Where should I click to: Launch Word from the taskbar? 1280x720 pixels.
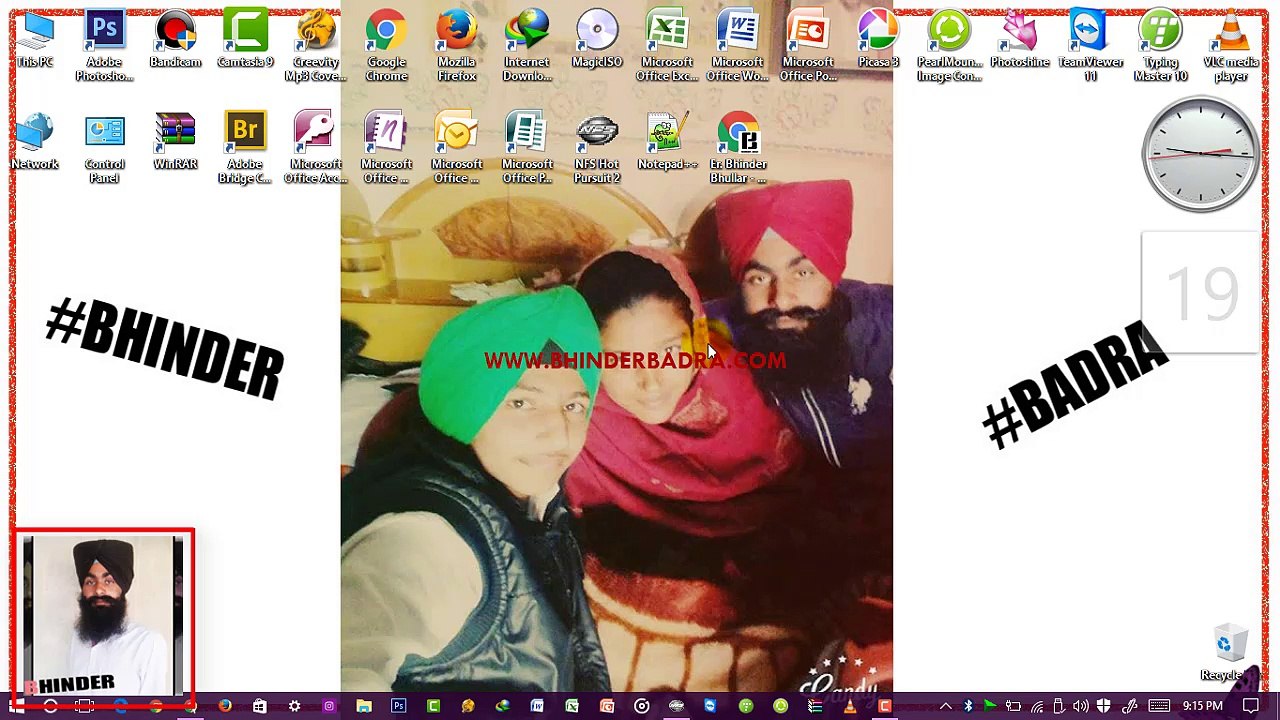click(x=537, y=706)
